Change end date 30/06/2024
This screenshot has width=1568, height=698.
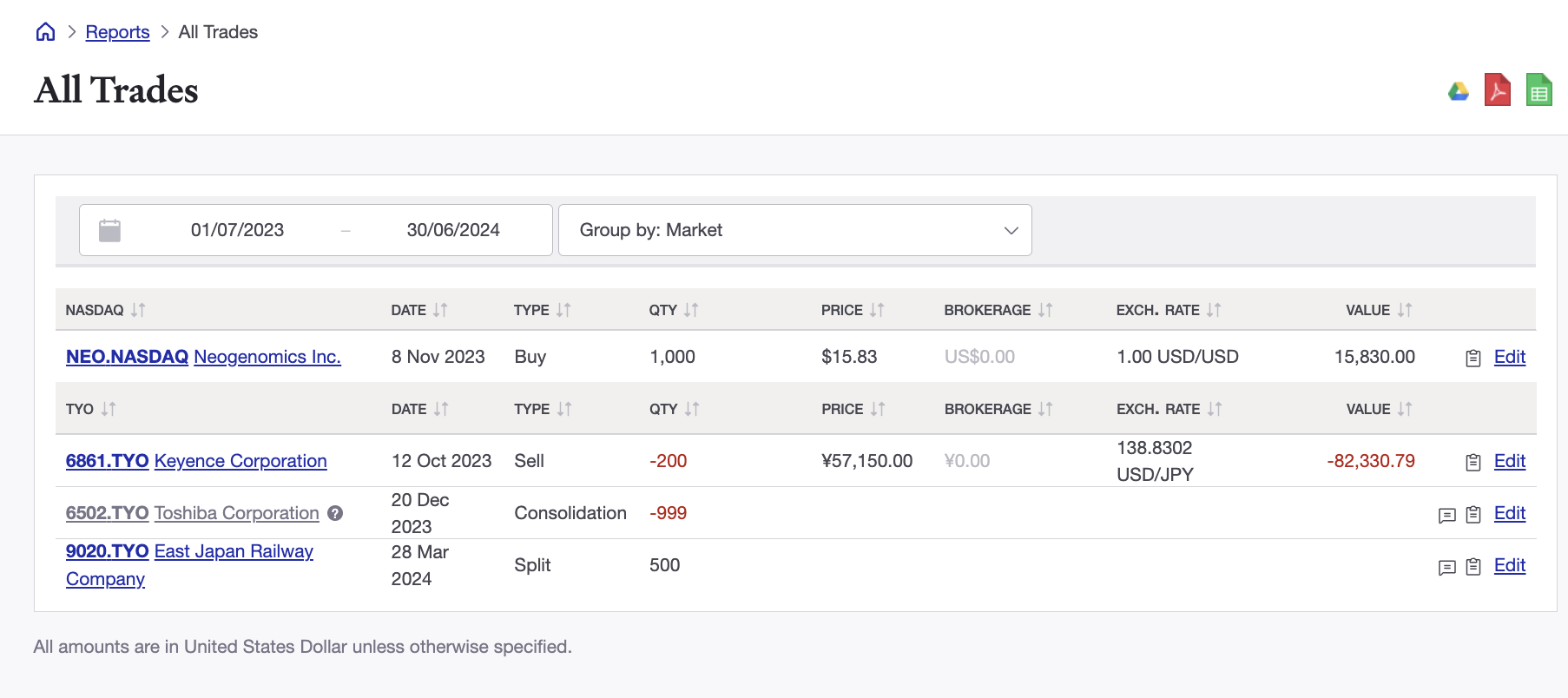click(453, 230)
